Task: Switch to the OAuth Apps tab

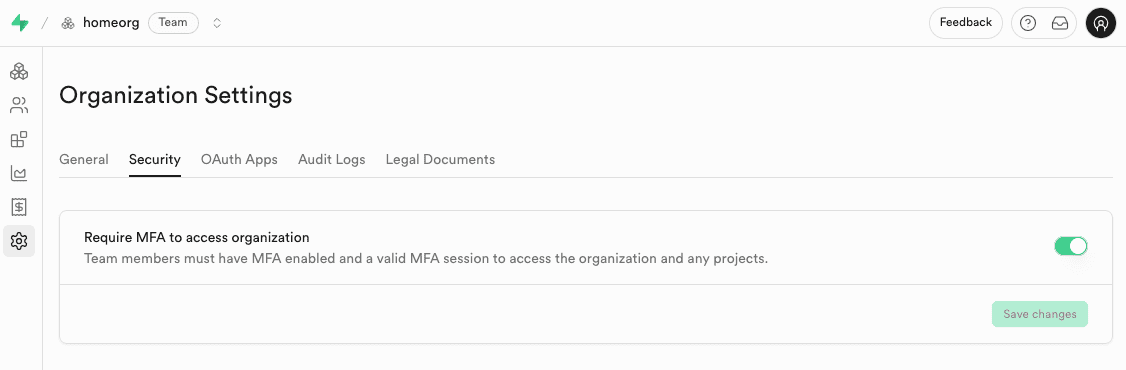Action: (239, 159)
